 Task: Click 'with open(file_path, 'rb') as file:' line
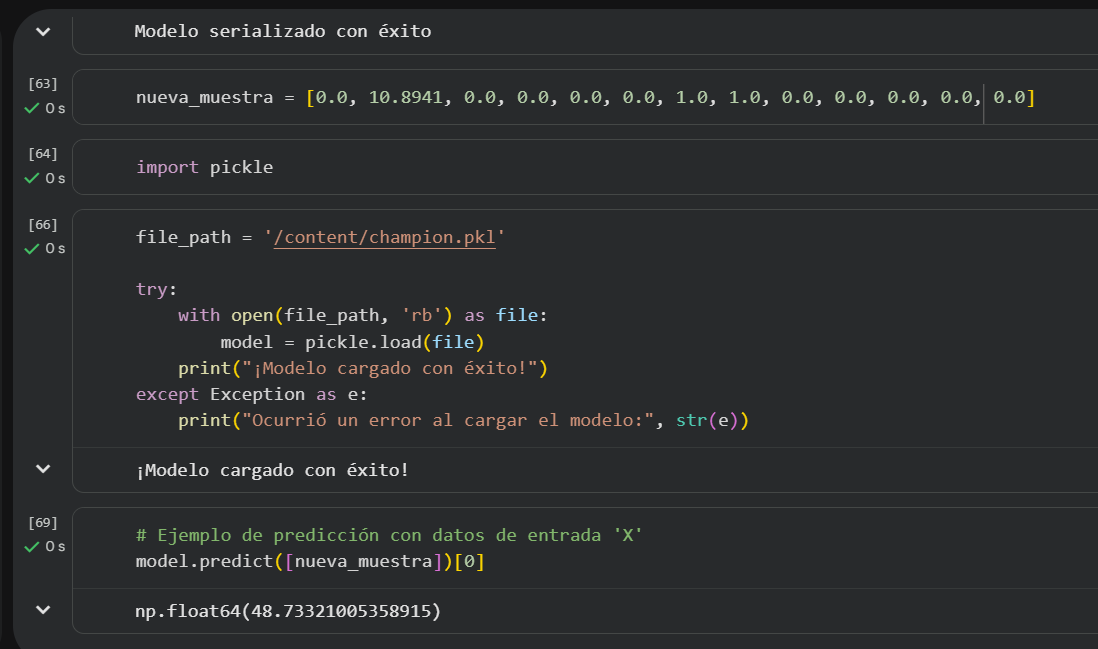[x=363, y=316]
